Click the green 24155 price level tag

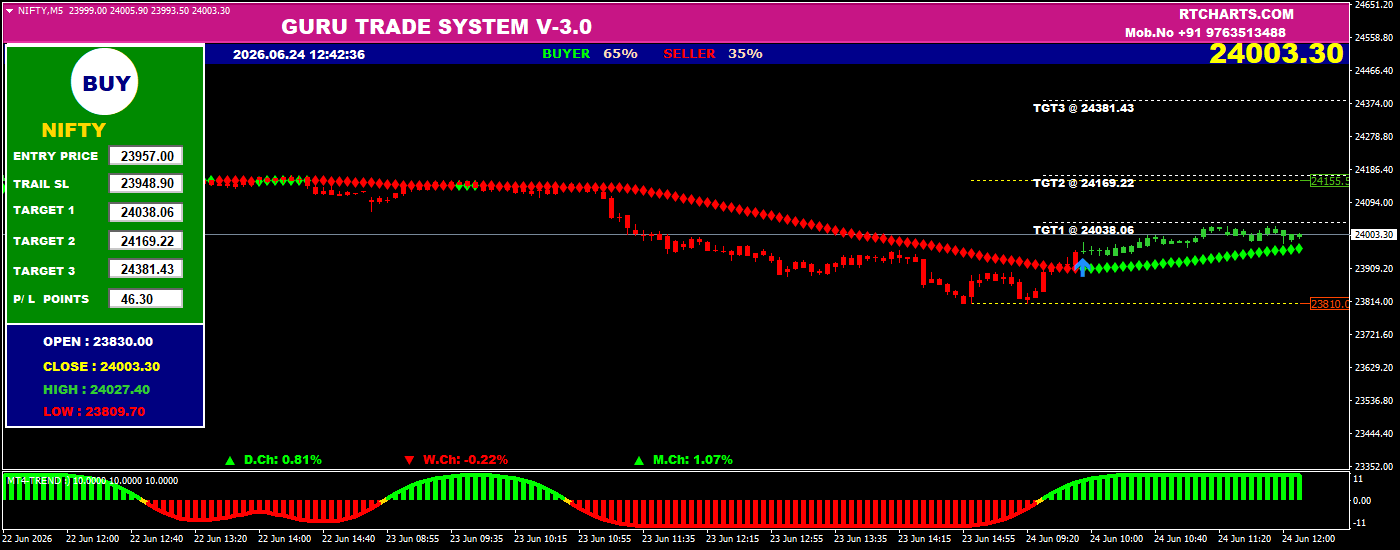1330,181
